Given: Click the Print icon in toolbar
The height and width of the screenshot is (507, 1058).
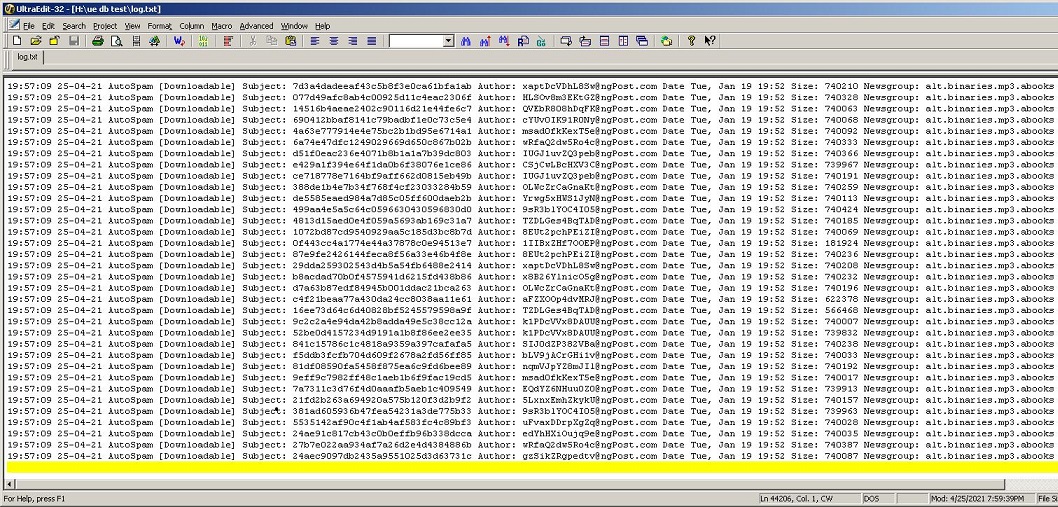Looking at the screenshot, I should coord(98,41).
